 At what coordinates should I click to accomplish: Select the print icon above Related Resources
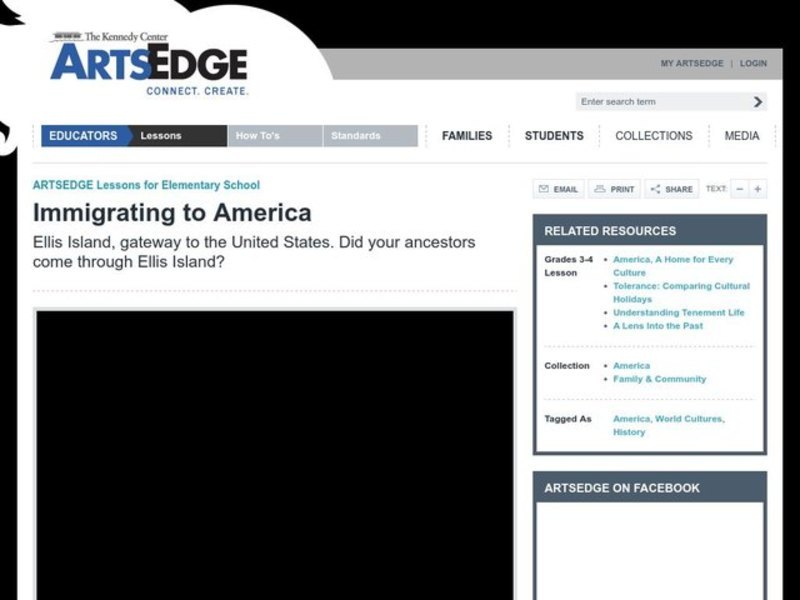601,189
